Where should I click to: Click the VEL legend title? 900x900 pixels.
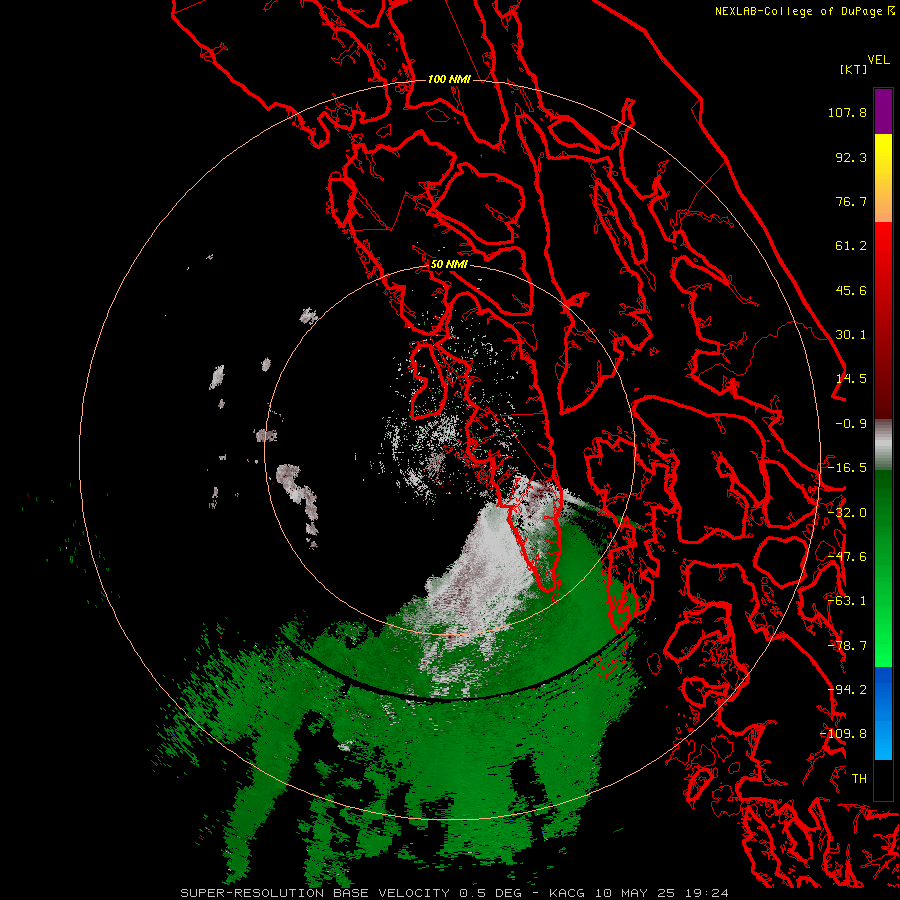tap(878, 60)
